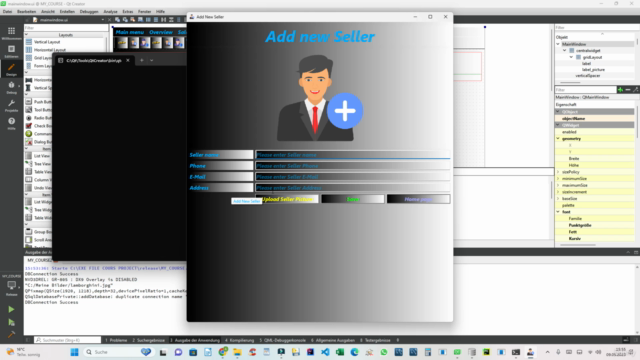Remove property with the minus icon
This screenshot has height=360, width=640.
pyautogui.click(x=628, y=90)
